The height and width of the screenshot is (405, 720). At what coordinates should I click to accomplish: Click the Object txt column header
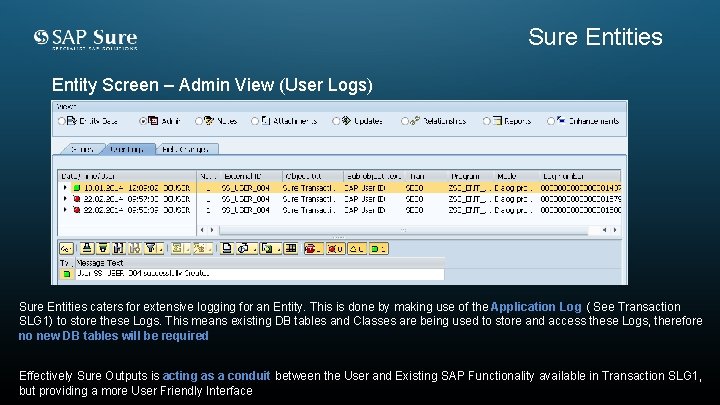click(x=313, y=176)
